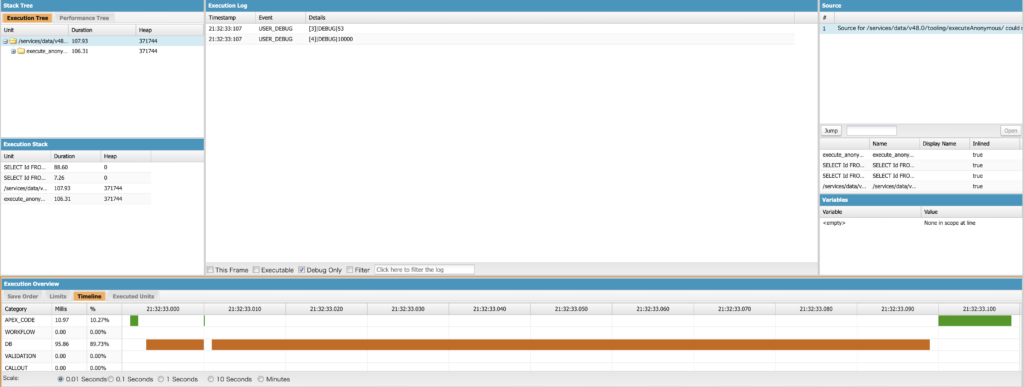Open the Limits tab in Execution Overview

tap(58, 296)
